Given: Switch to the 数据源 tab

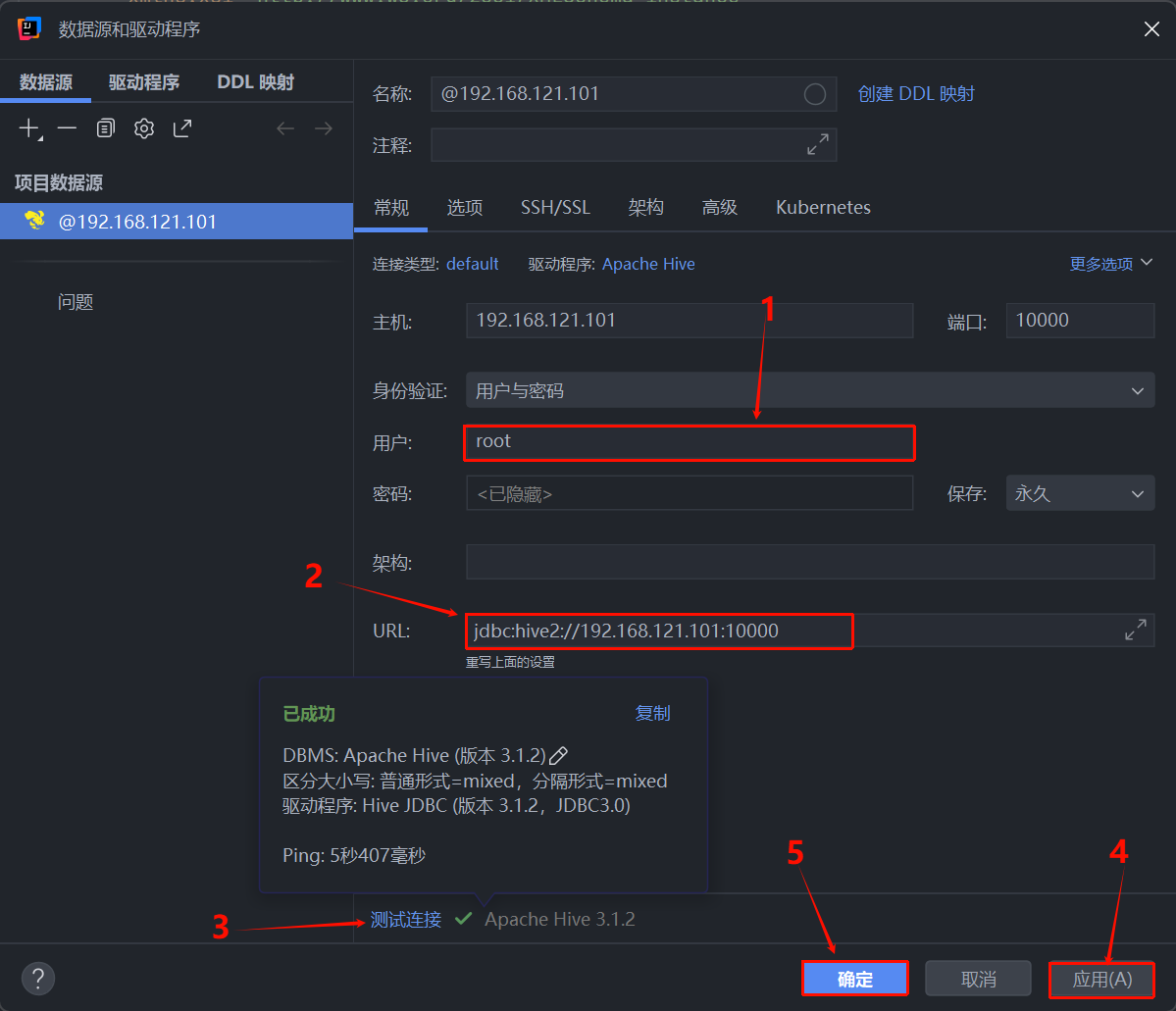Looking at the screenshot, I should point(46,82).
